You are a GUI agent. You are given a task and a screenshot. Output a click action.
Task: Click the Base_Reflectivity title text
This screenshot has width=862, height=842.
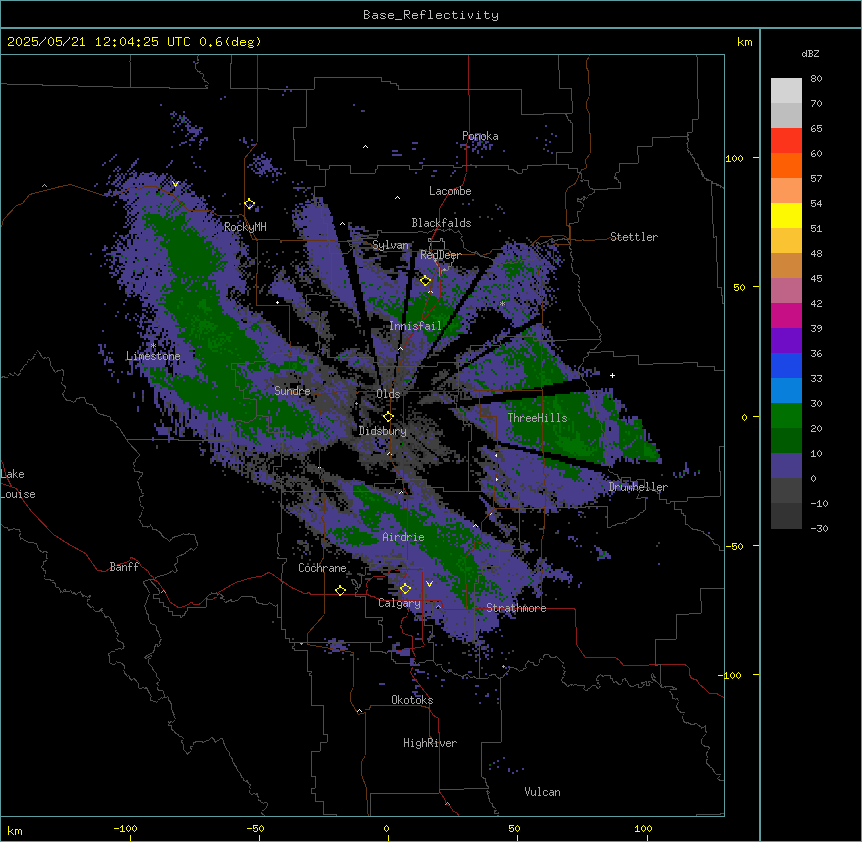(x=430, y=15)
